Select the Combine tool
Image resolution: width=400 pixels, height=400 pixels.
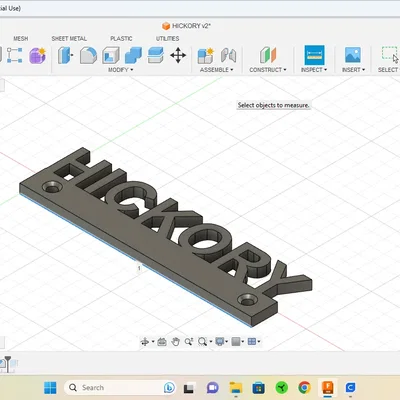click(133, 55)
